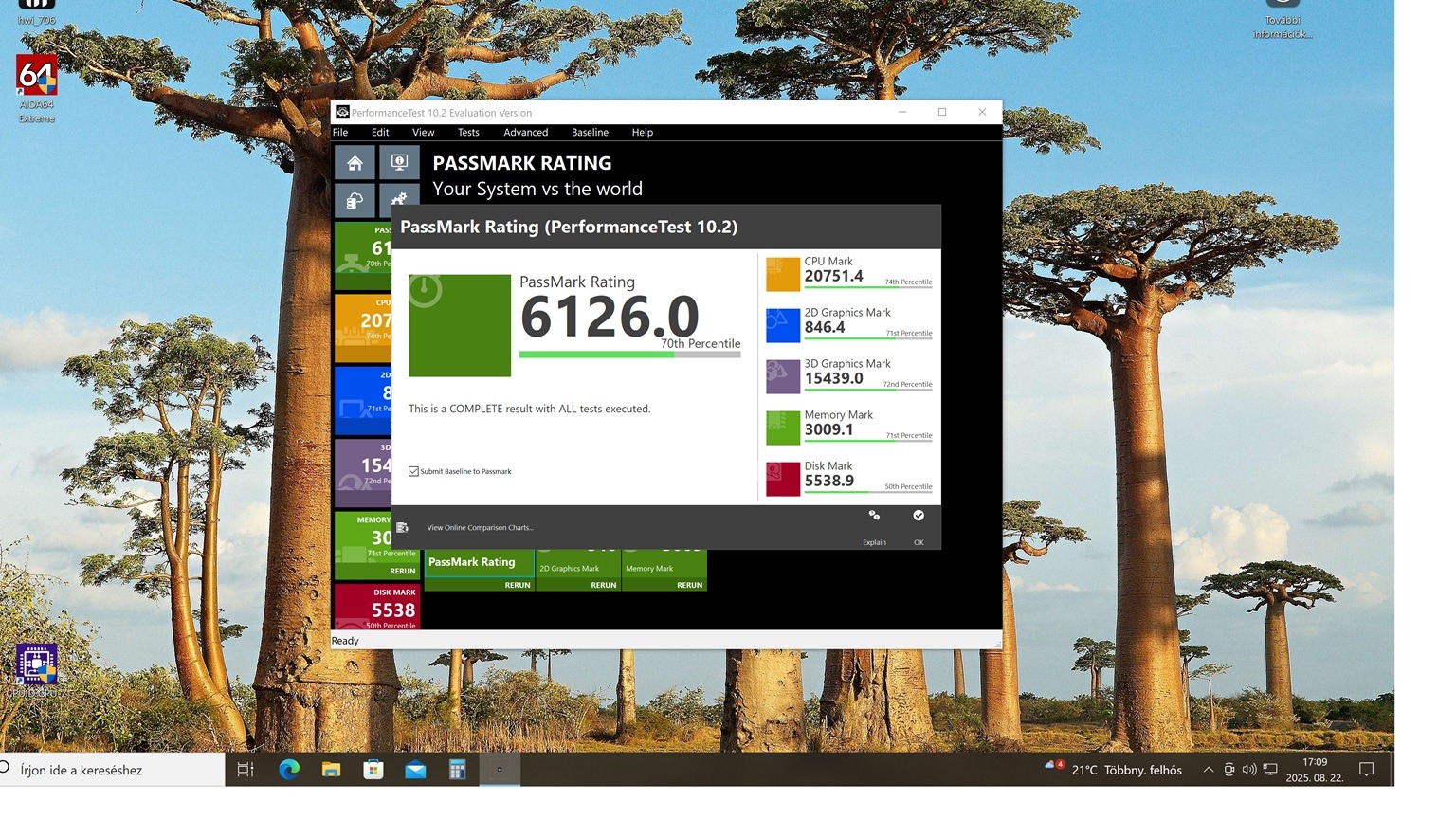Open the File menu
This screenshot has height=819, width=1456.
pos(340,133)
